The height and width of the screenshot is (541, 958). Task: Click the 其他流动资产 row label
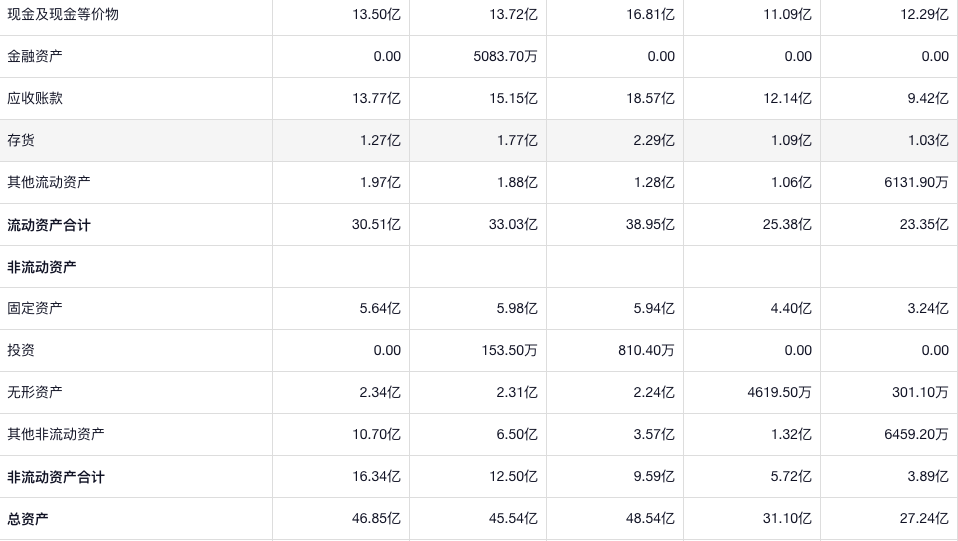[x=49, y=182]
